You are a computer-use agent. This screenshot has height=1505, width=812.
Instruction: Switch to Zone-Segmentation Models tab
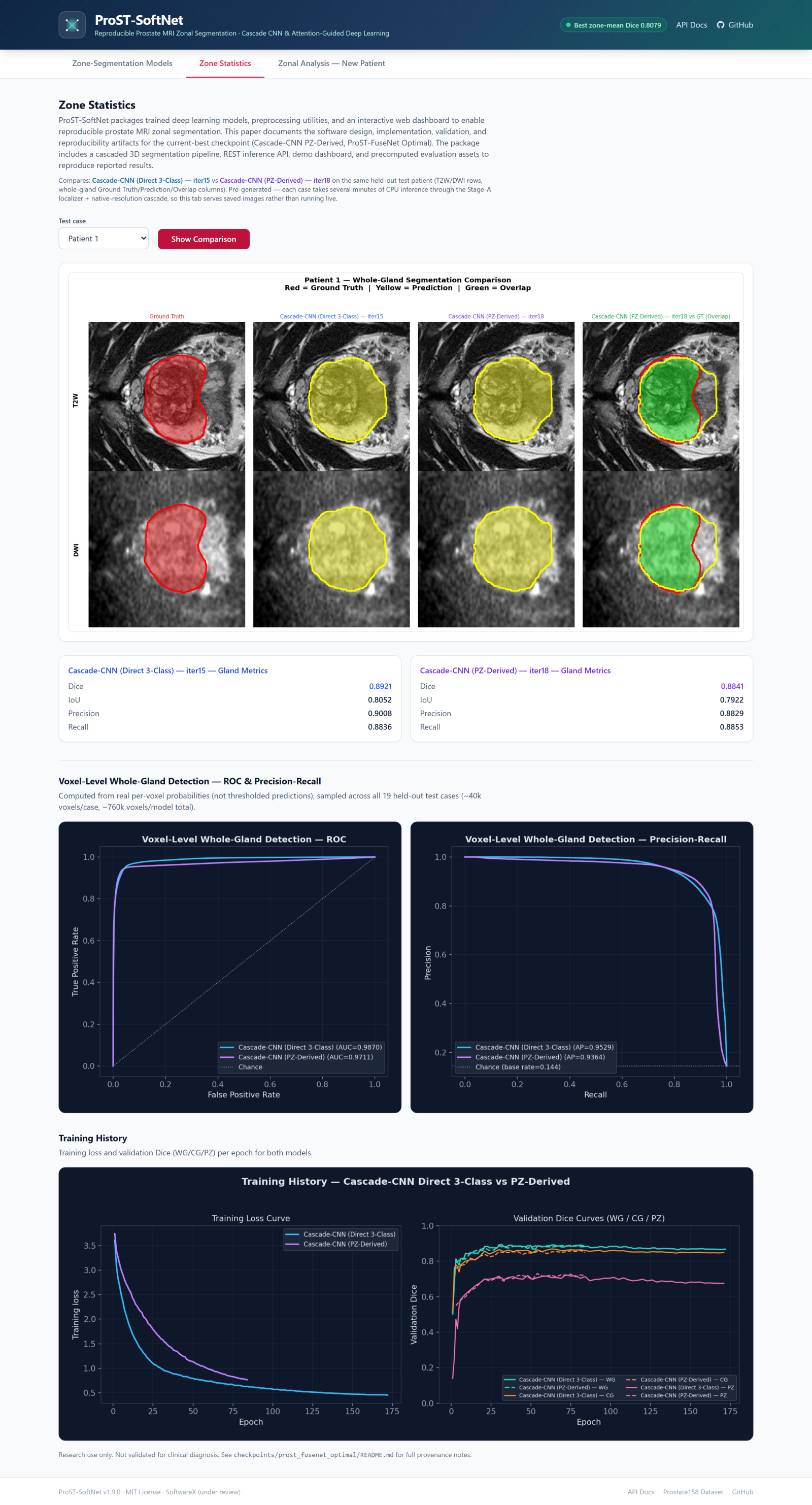(122, 63)
